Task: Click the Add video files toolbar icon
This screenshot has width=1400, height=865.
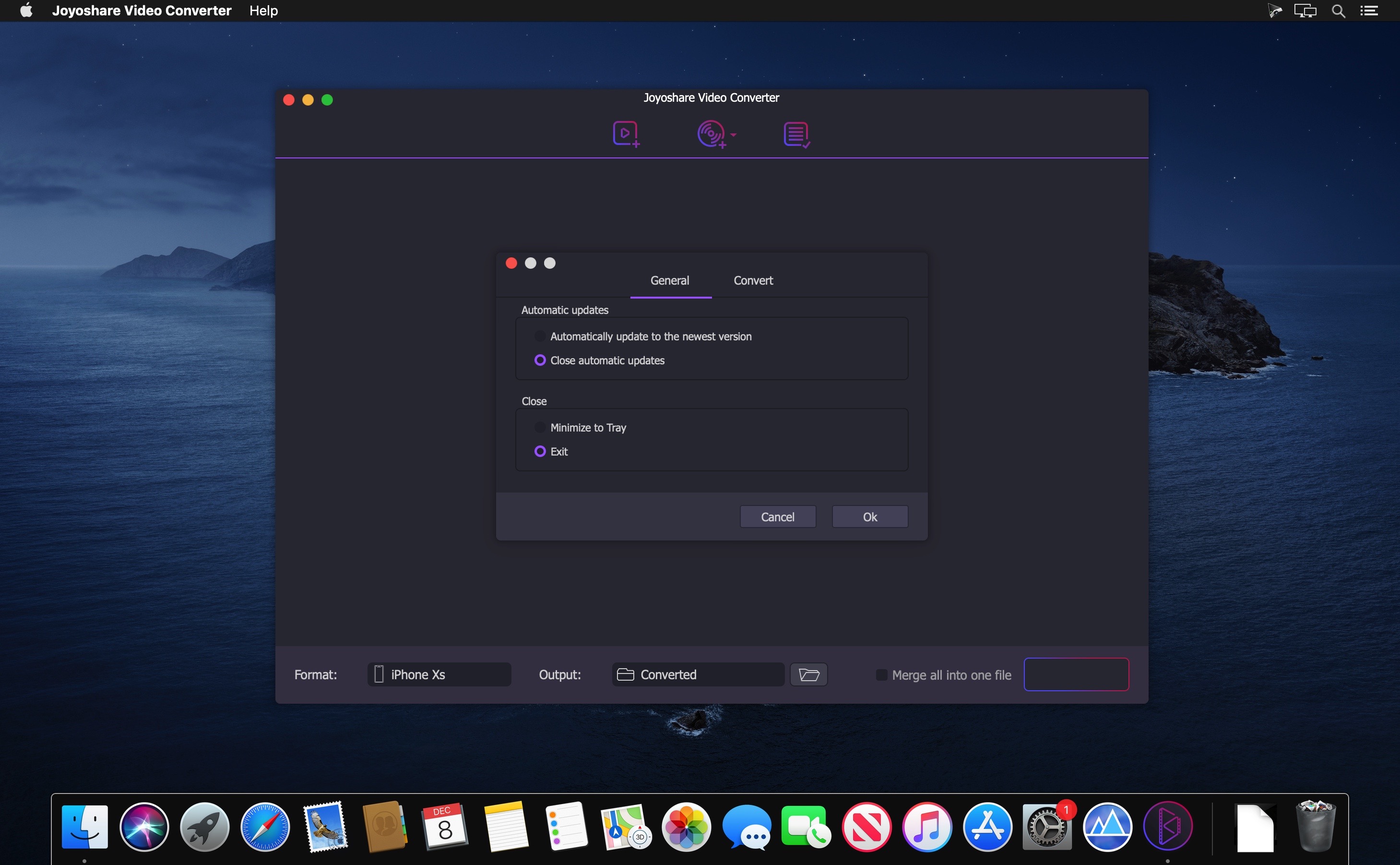Action: 626,134
